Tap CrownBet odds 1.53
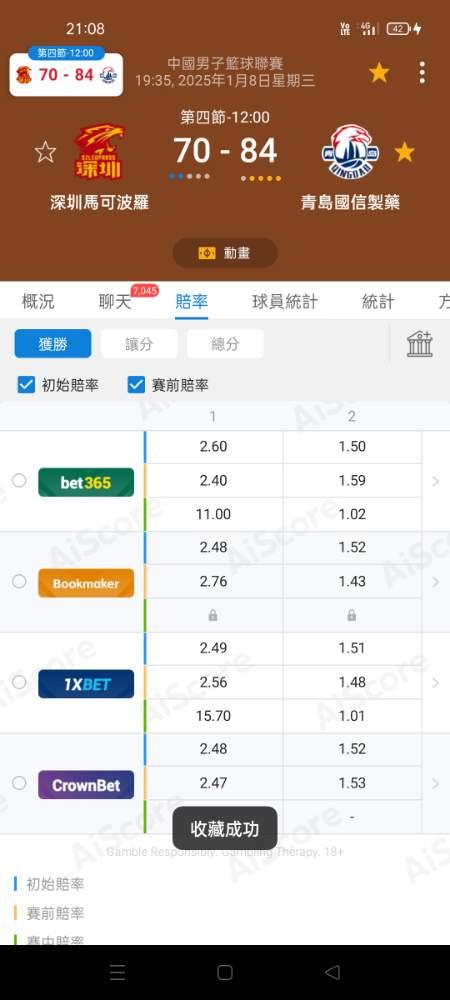The height and width of the screenshot is (1000, 450). pos(352,783)
